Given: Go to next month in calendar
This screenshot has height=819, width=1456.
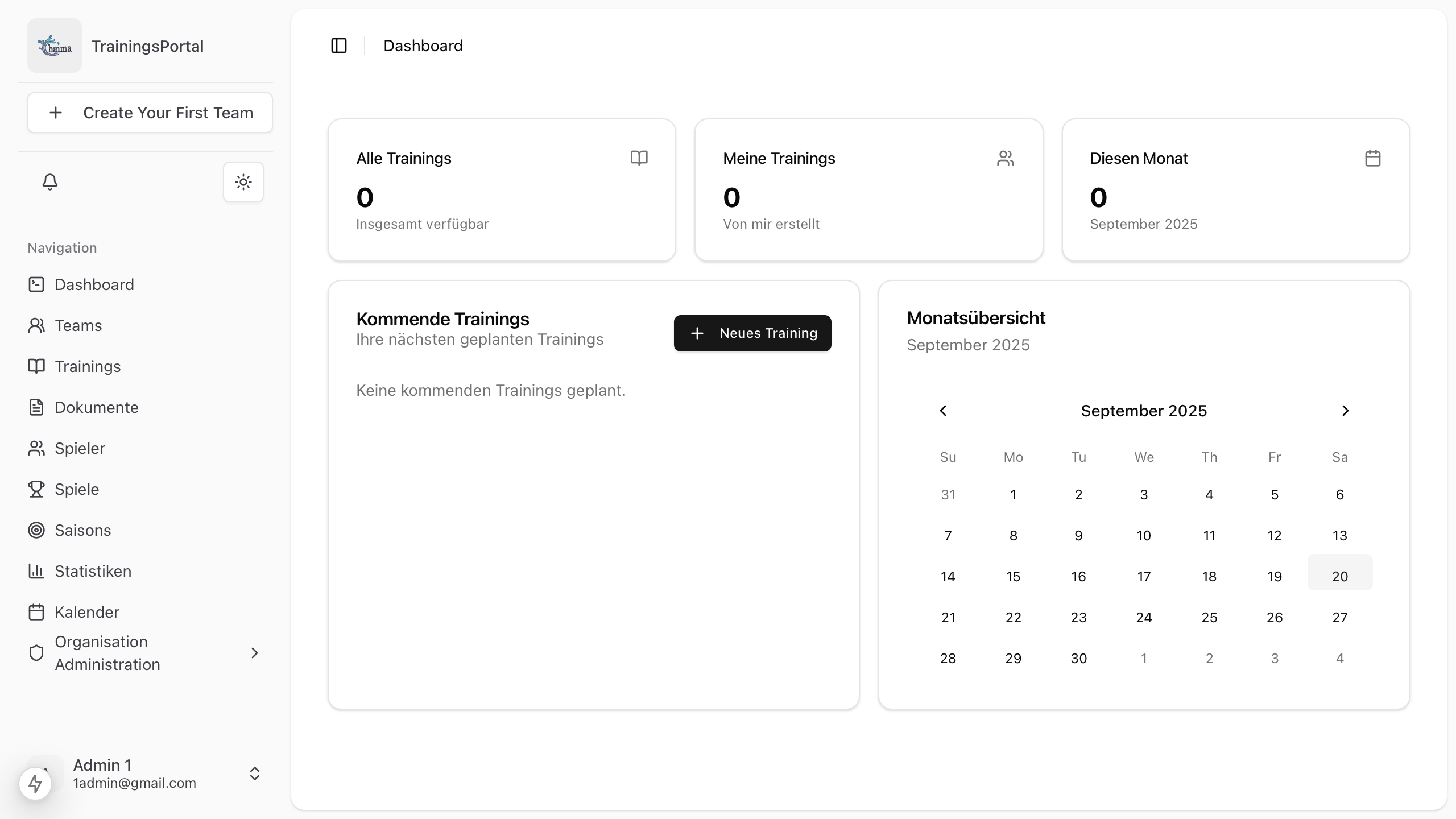Looking at the screenshot, I should pos(1345,411).
